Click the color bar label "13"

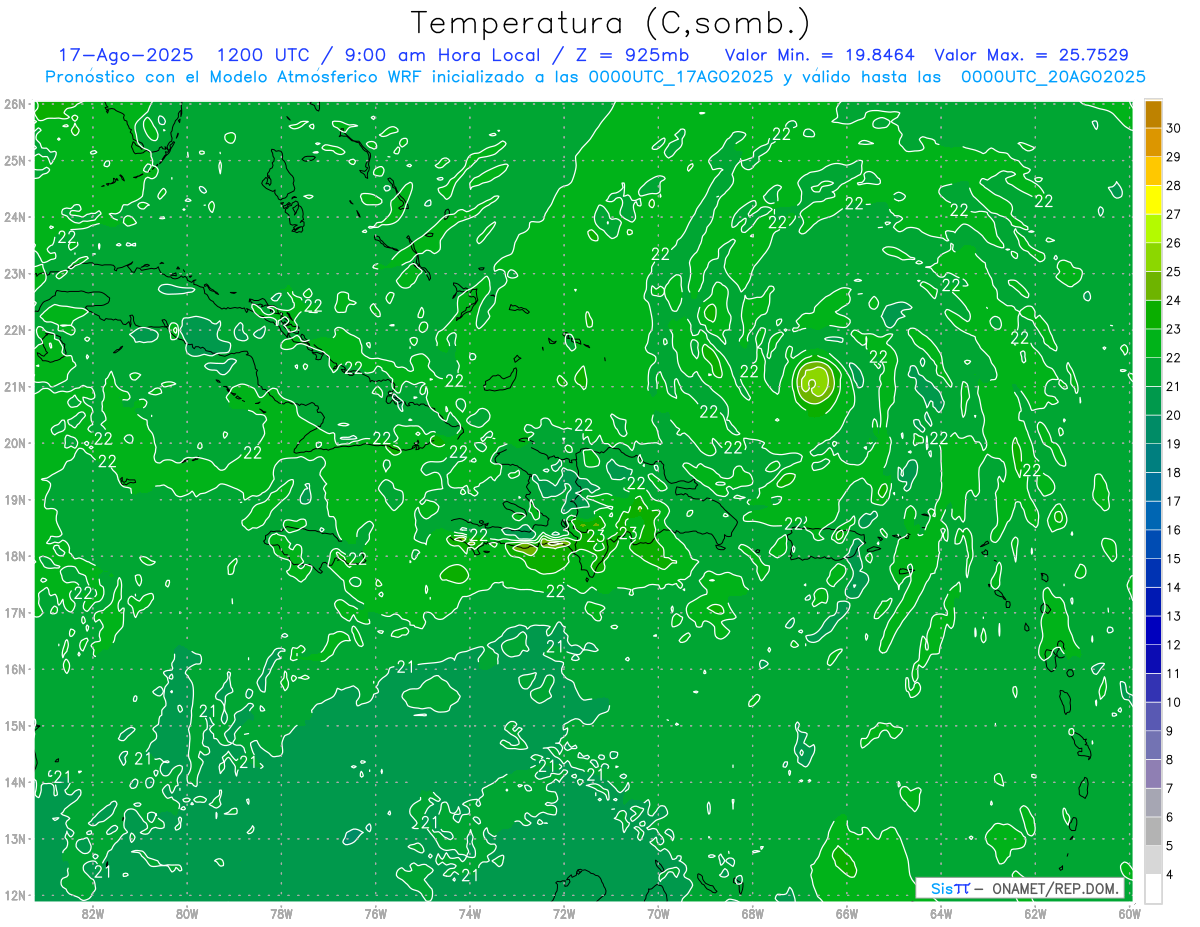pyautogui.click(x=1174, y=616)
